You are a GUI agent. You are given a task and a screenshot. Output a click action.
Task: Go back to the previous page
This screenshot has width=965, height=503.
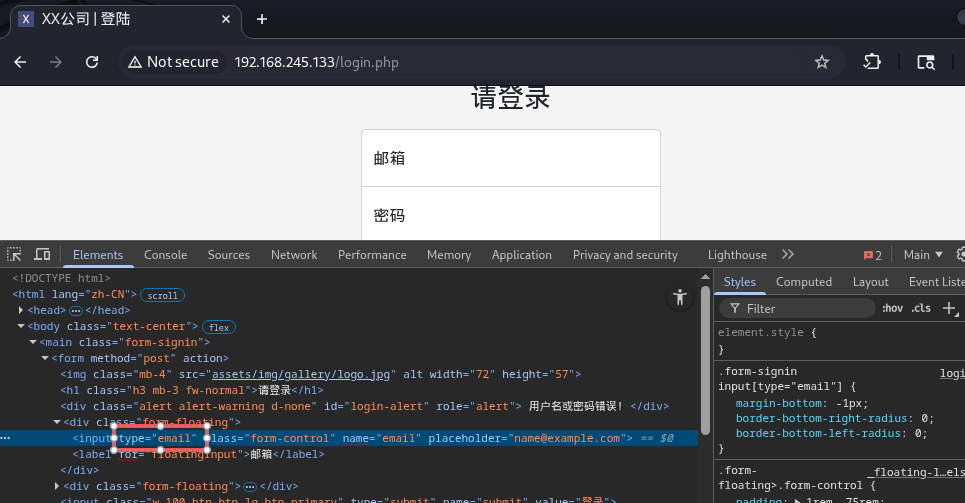tap(20, 62)
